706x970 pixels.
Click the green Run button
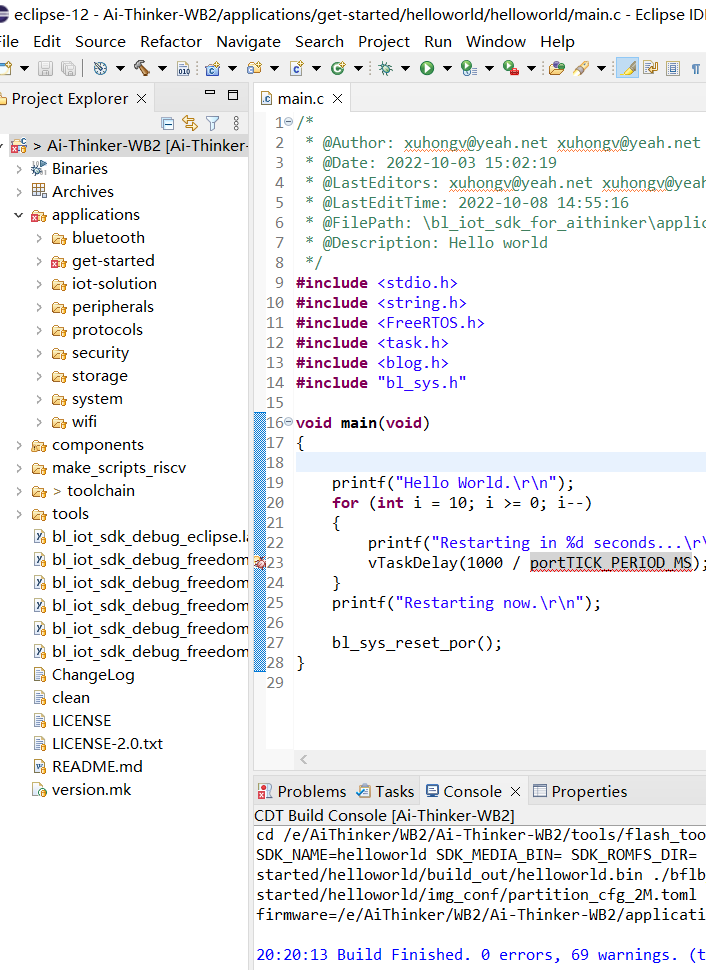click(427, 68)
